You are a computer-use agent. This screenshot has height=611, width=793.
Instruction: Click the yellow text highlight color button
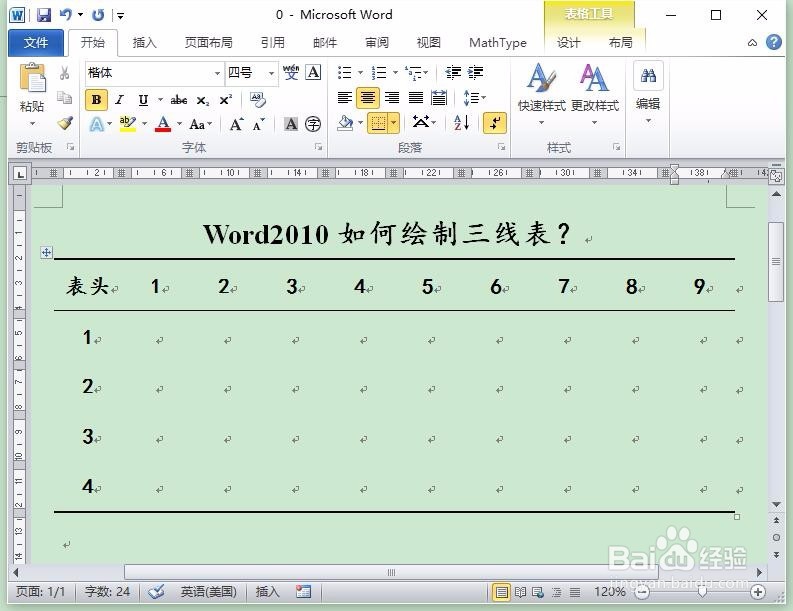coord(127,123)
